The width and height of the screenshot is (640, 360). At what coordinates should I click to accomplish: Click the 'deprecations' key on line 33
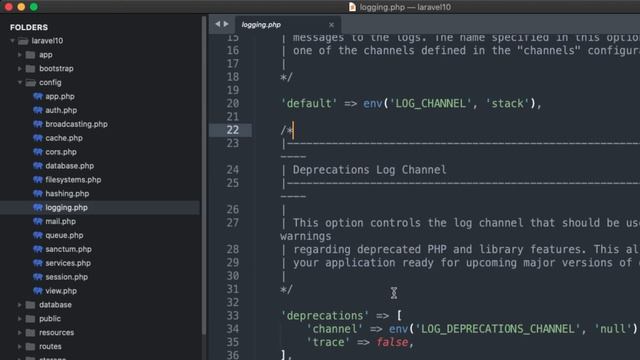point(324,316)
